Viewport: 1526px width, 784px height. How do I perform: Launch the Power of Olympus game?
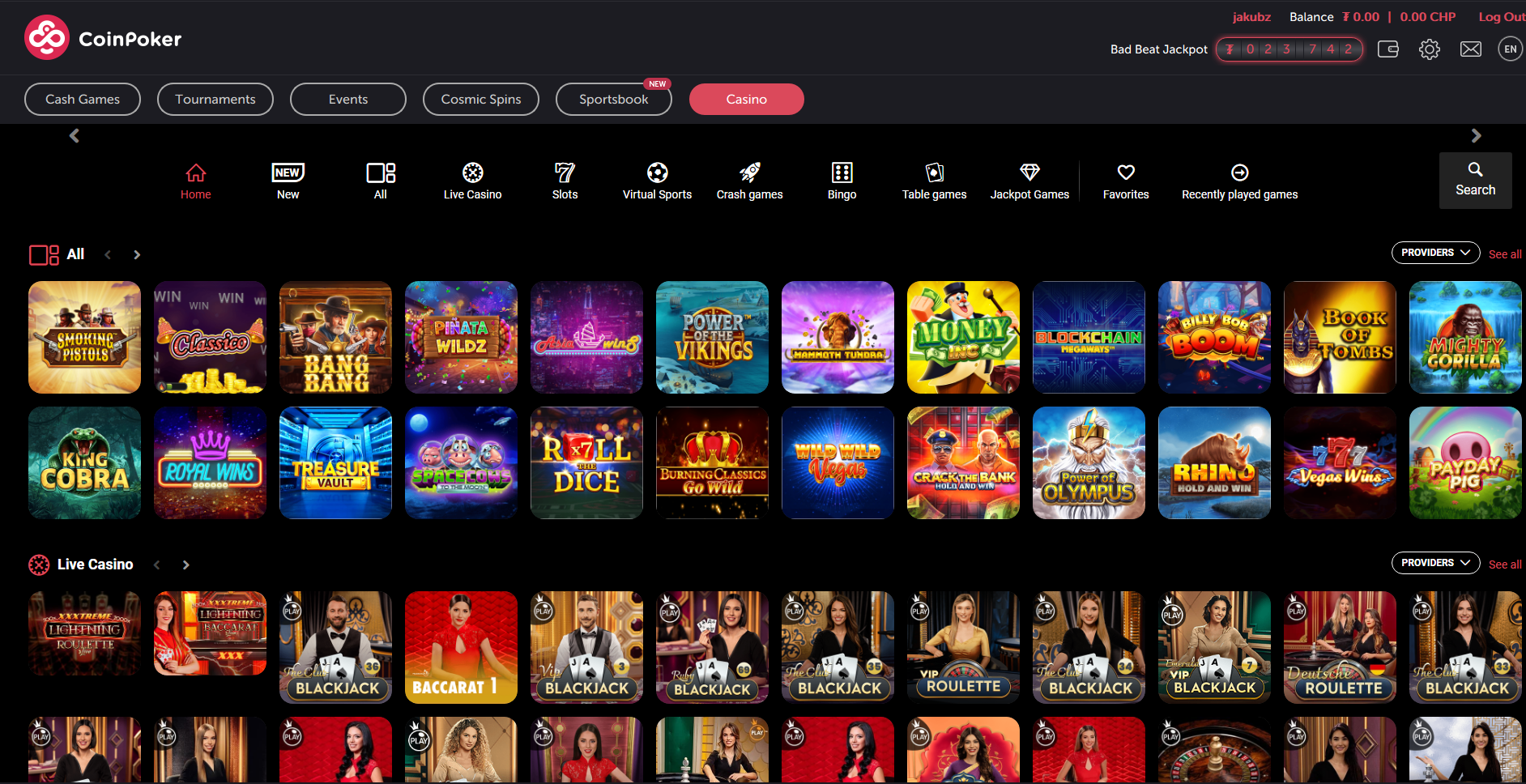(x=1089, y=462)
